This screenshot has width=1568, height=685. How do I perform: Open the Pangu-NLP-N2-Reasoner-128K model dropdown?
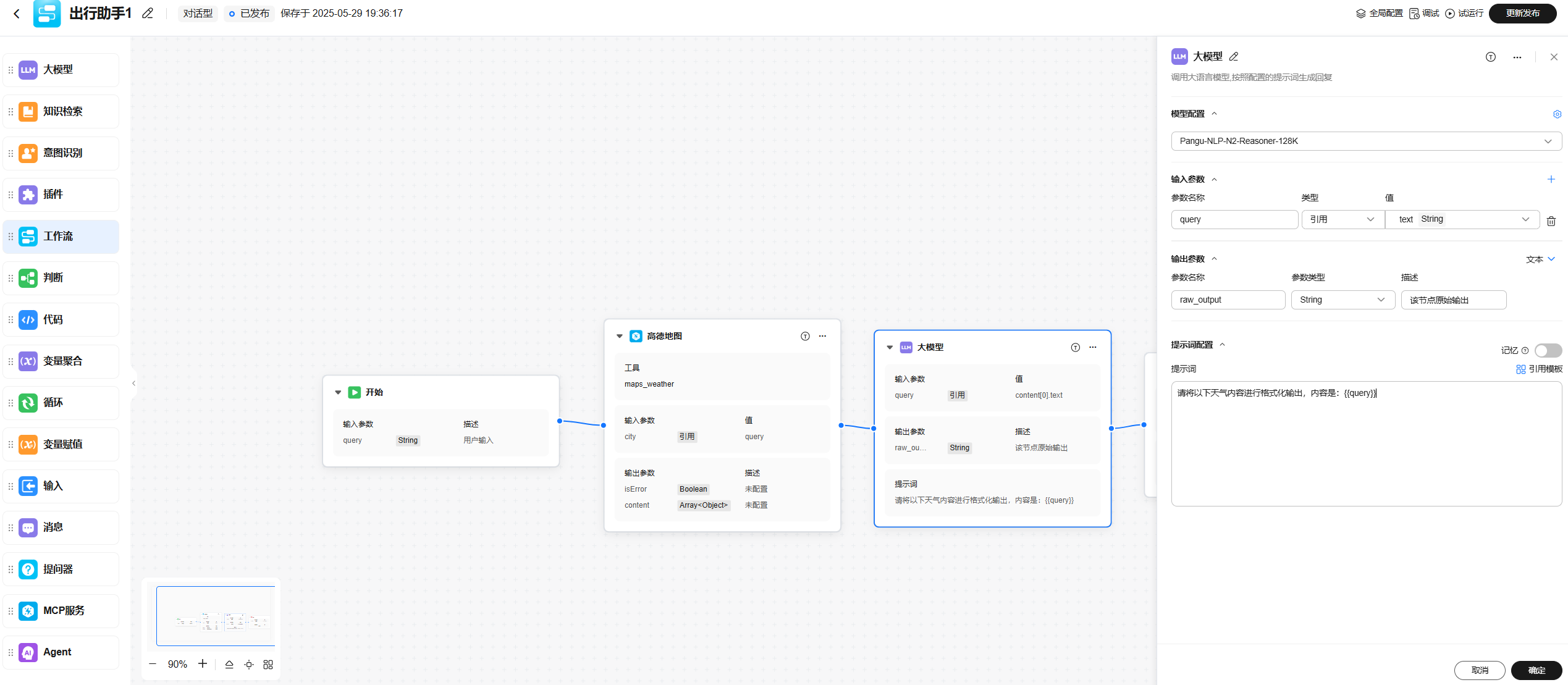[1365, 141]
